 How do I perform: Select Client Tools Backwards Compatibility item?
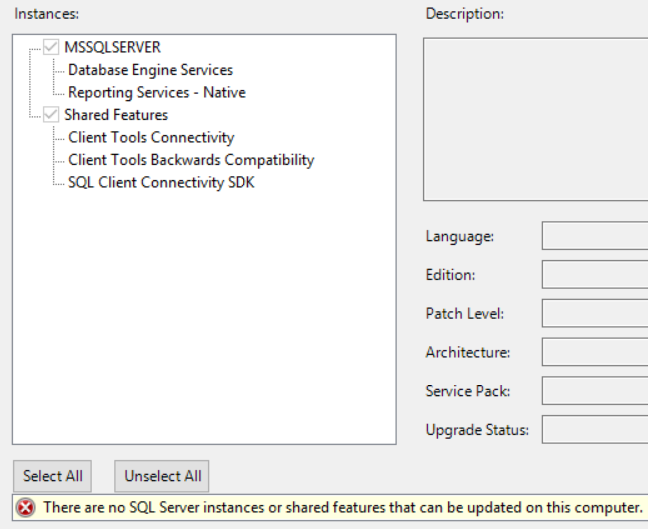coord(191,160)
